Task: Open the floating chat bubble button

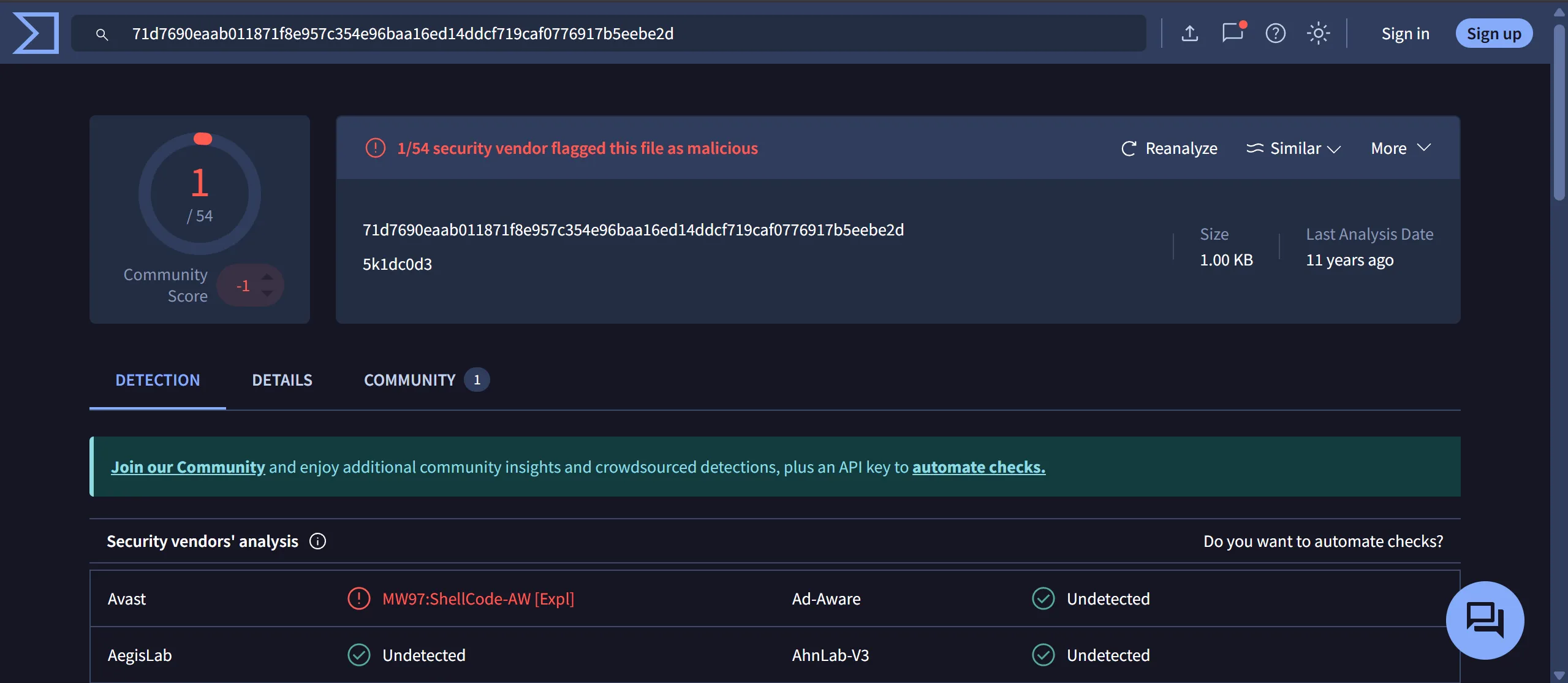Action: (1485, 620)
